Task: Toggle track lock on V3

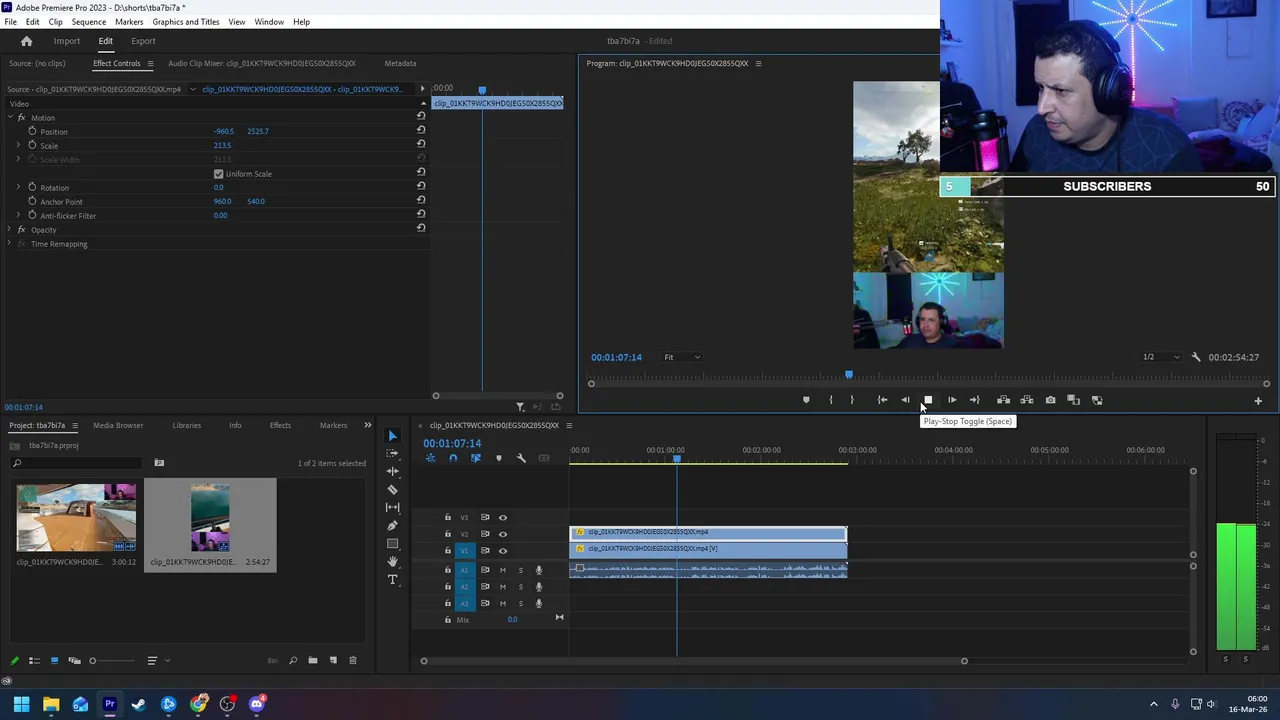Action: click(448, 518)
